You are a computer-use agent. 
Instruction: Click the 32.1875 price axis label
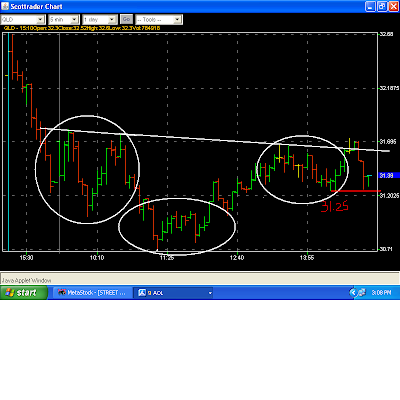[389, 88]
